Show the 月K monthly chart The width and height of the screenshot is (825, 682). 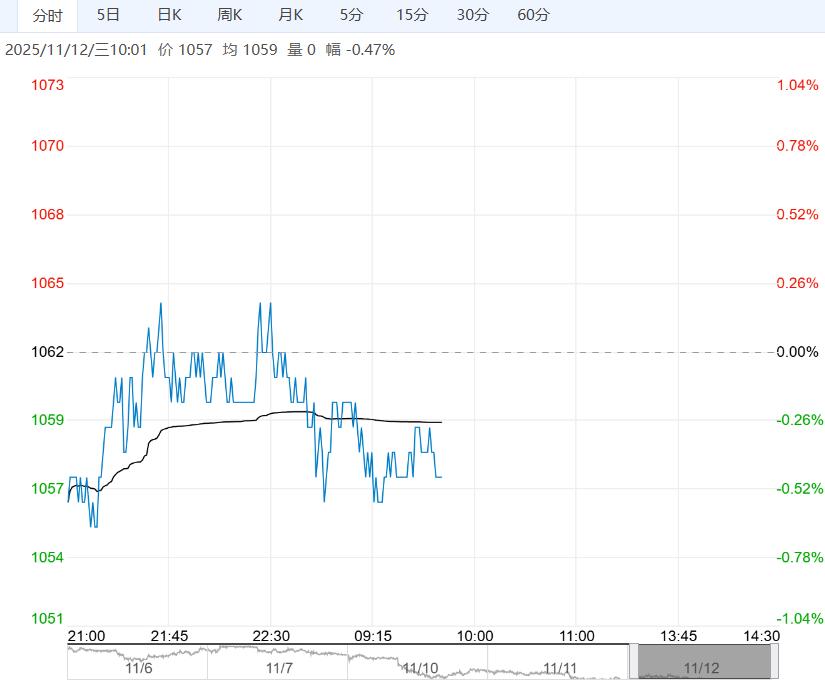tap(291, 15)
